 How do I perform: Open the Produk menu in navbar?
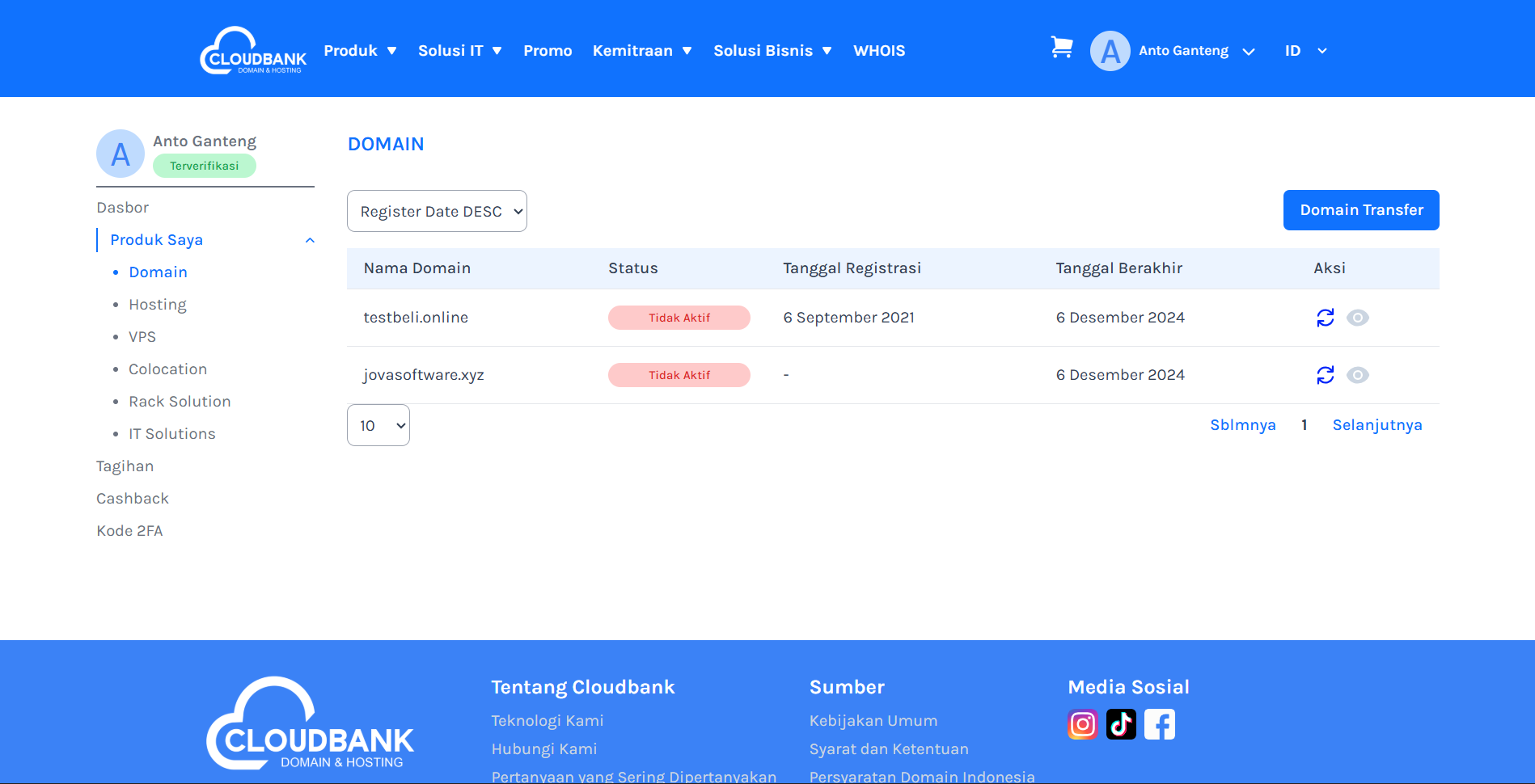pyautogui.click(x=360, y=51)
